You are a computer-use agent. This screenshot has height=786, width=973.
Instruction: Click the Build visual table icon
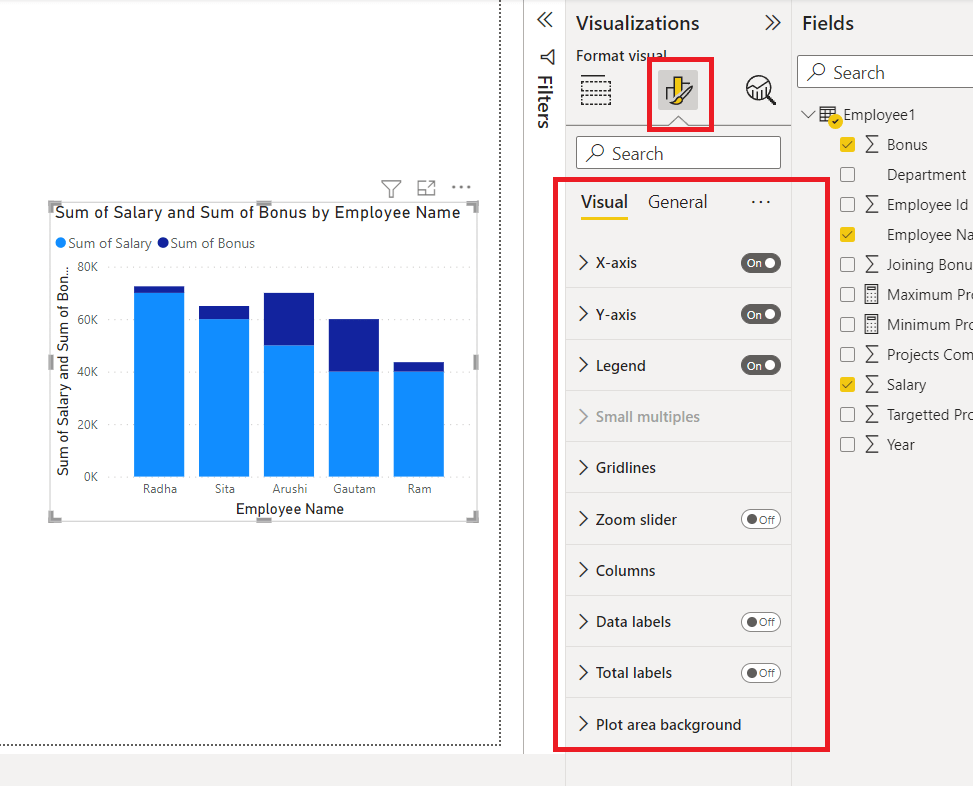[596, 90]
